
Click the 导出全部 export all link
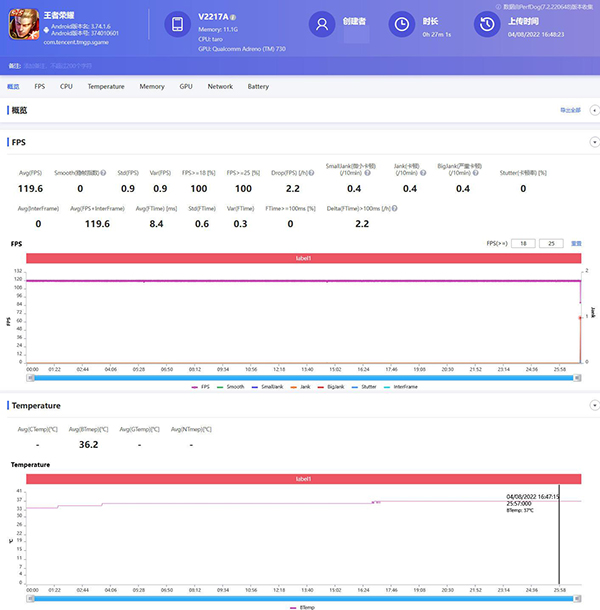click(569, 110)
